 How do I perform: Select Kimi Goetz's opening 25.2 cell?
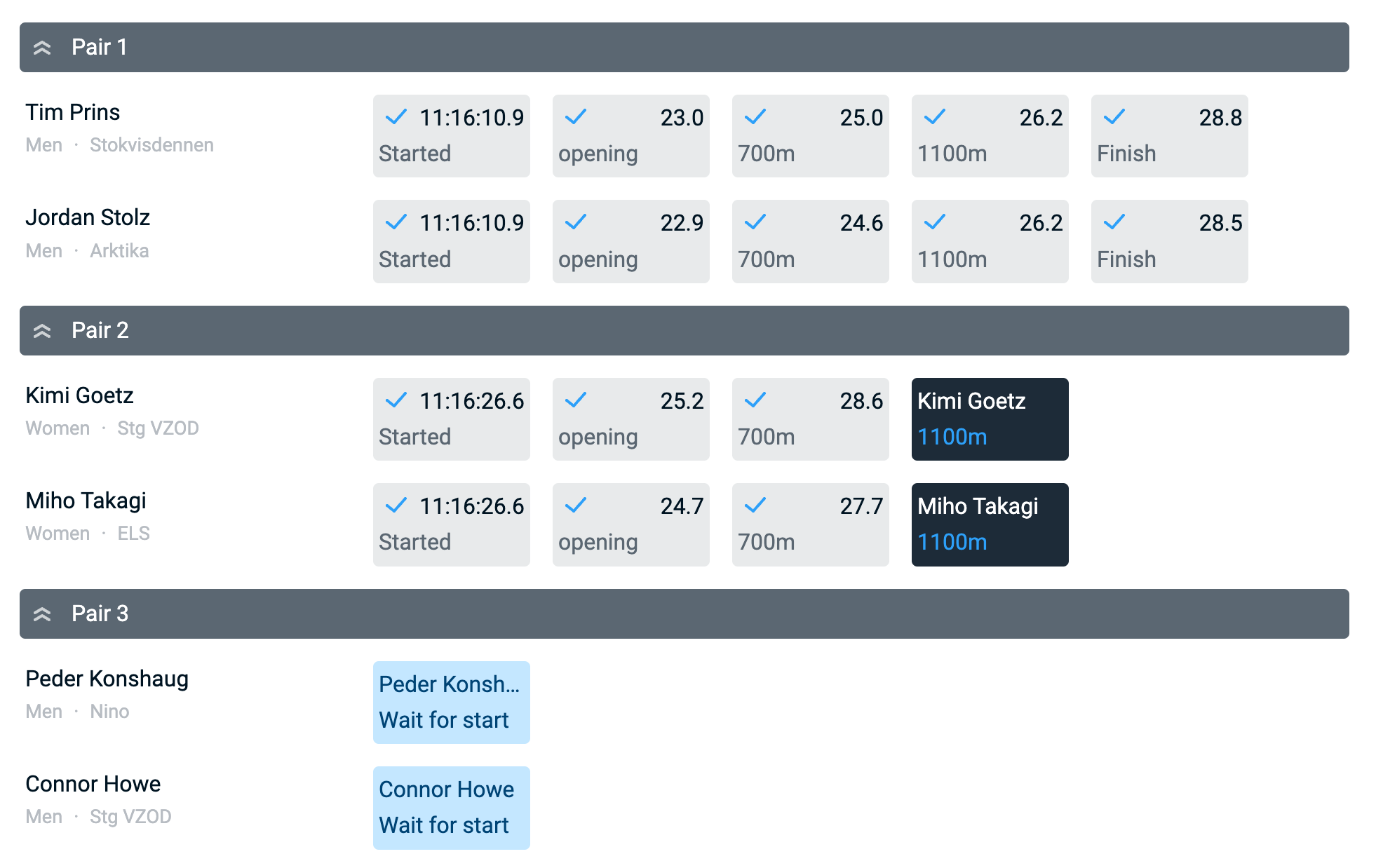pyautogui.click(x=630, y=419)
